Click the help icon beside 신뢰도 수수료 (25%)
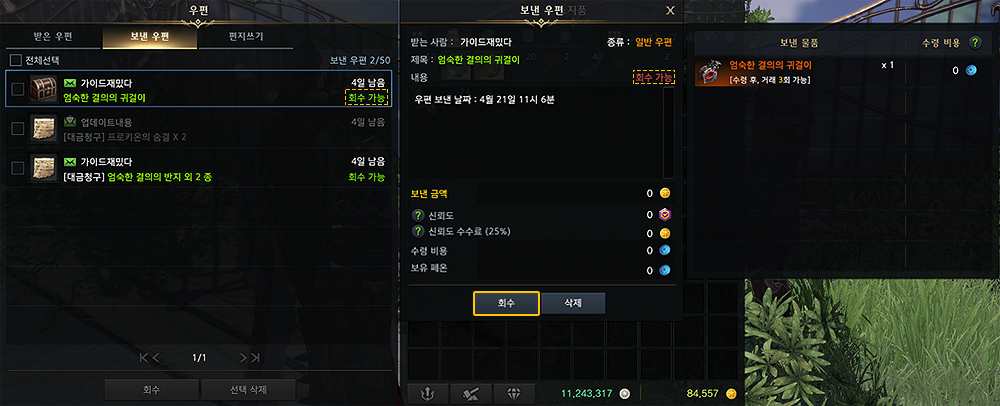This screenshot has height=406, width=1000. click(418, 232)
